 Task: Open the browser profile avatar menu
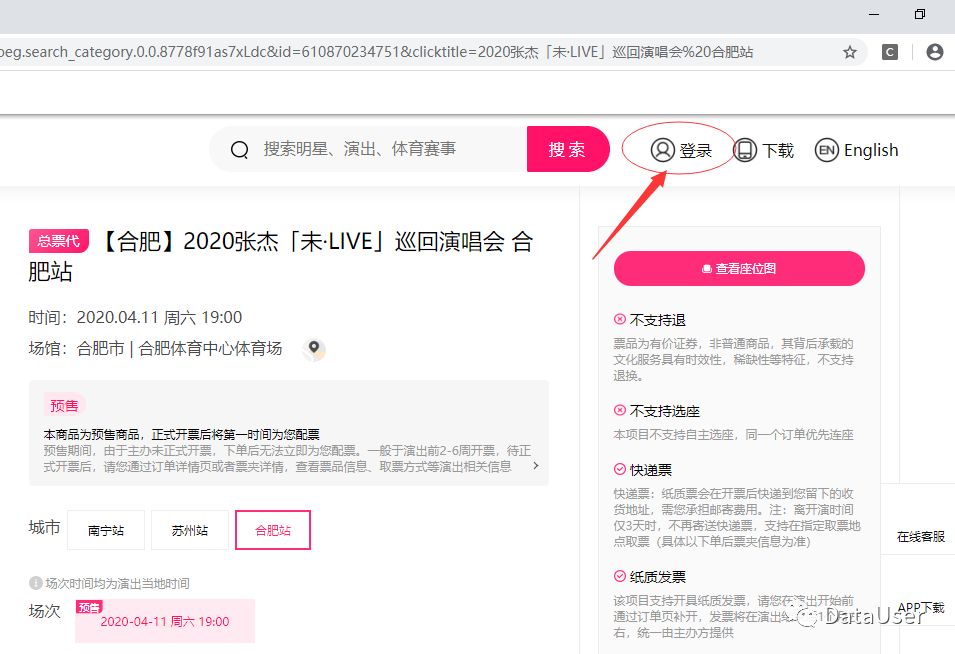pyautogui.click(x=933, y=52)
